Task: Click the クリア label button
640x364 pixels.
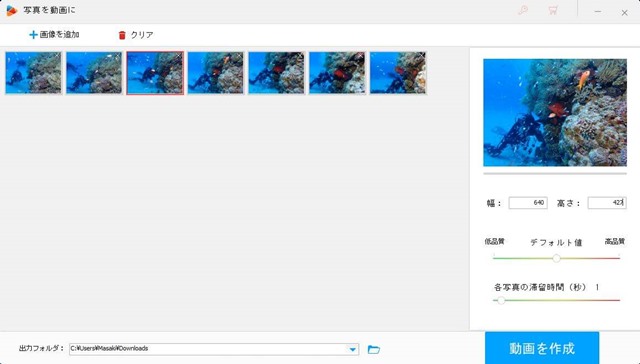Action: 142,35
